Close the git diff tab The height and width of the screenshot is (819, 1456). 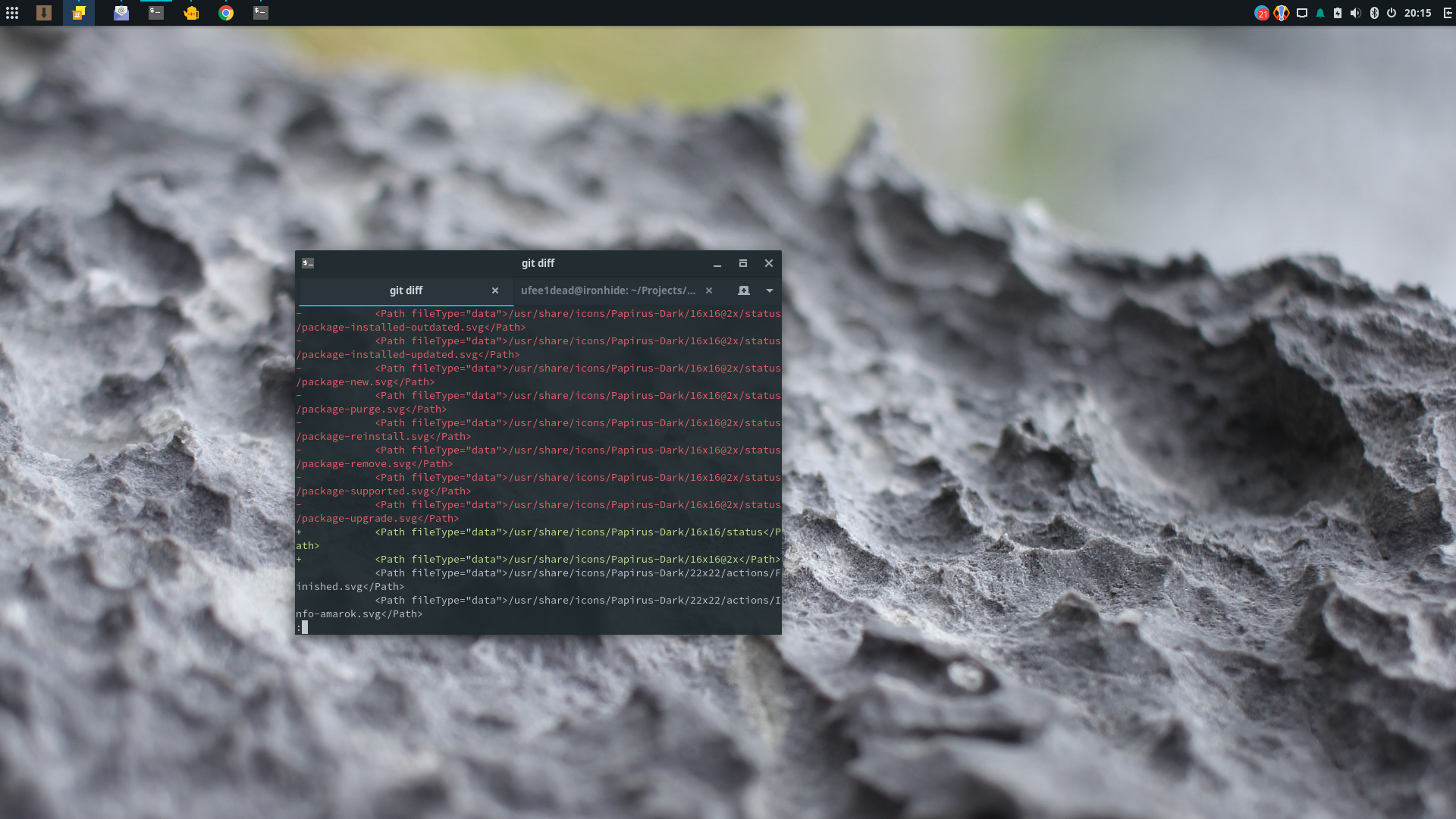pos(495,290)
